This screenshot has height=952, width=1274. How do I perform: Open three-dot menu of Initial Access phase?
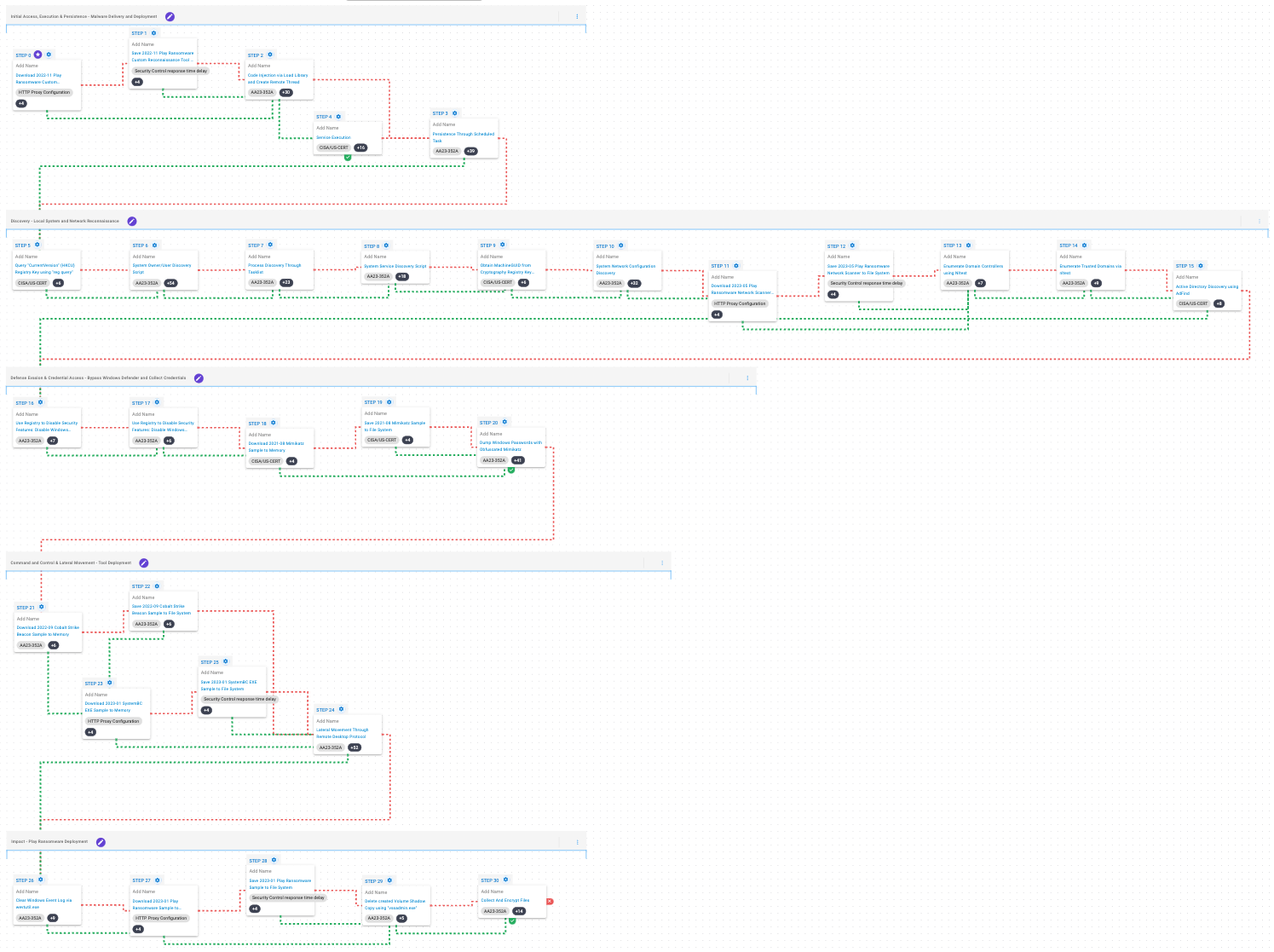click(x=577, y=16)
